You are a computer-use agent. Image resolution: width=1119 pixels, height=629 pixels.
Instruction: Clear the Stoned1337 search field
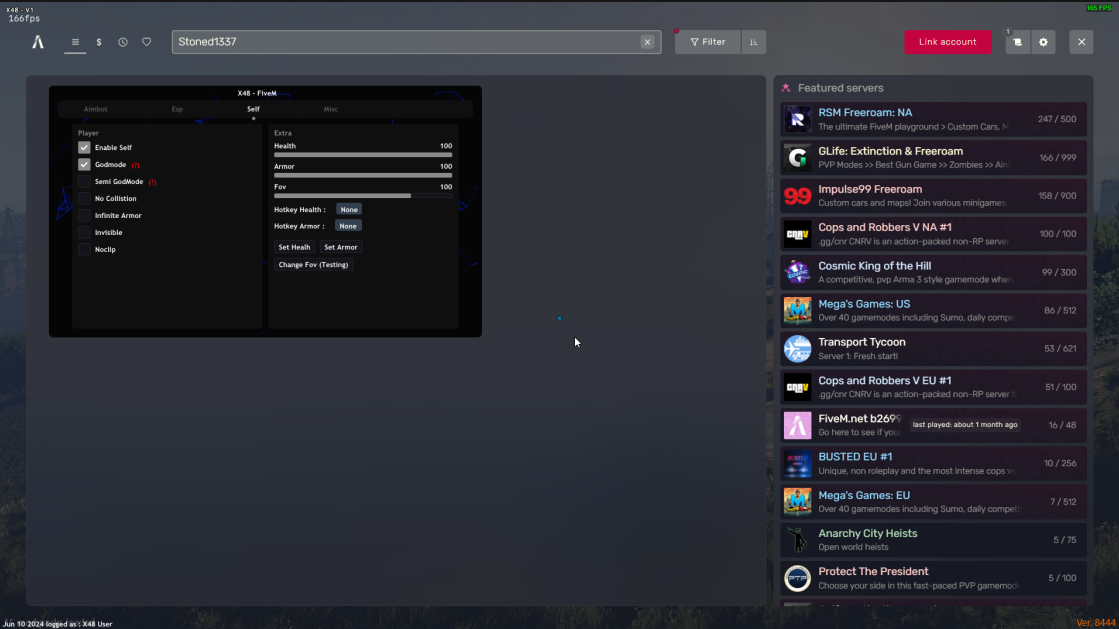tap(647, 42)
